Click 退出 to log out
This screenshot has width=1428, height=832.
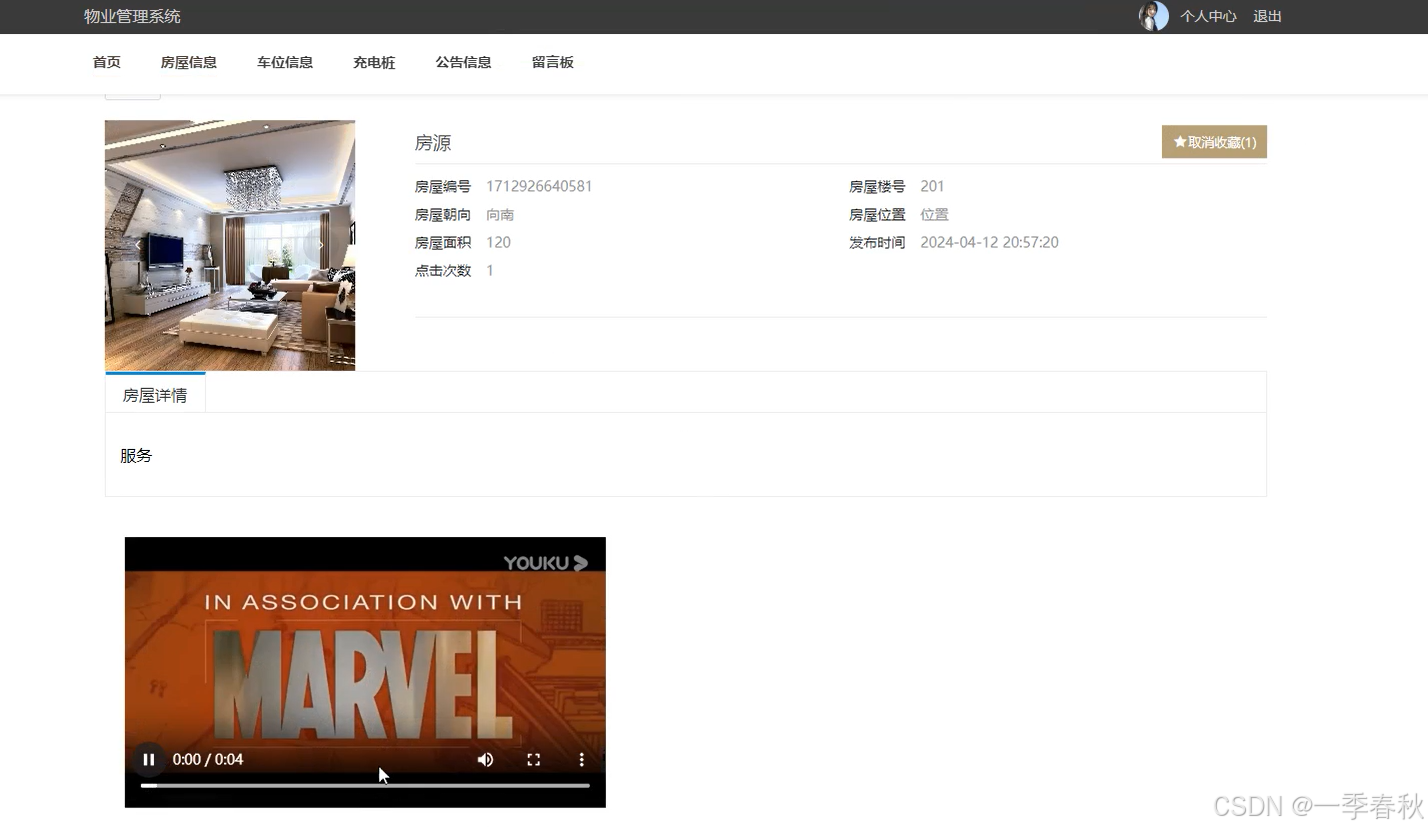click(x=1267, y=16)
